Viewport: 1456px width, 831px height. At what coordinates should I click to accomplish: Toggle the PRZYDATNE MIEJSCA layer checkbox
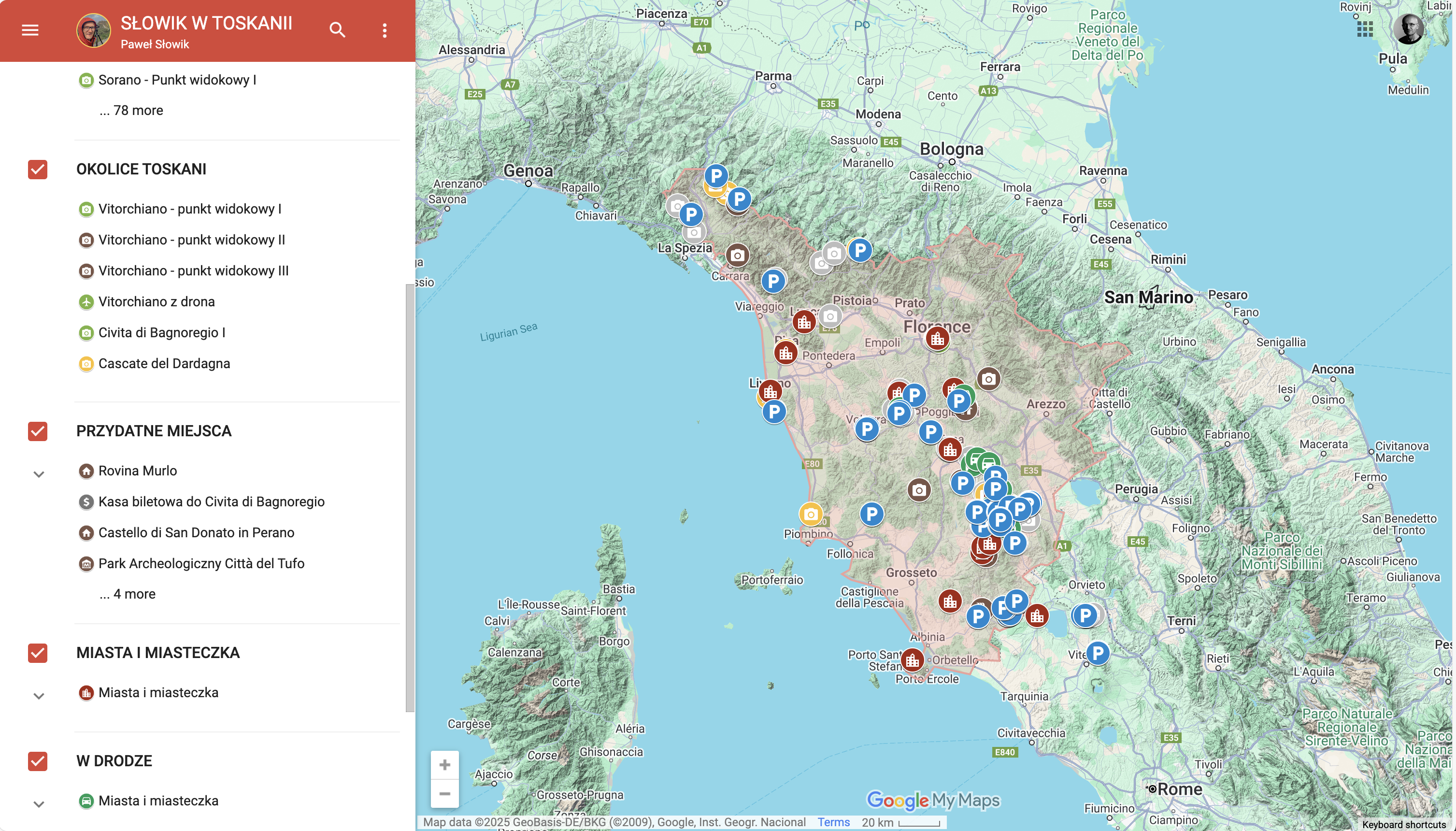tap(38, 431)
